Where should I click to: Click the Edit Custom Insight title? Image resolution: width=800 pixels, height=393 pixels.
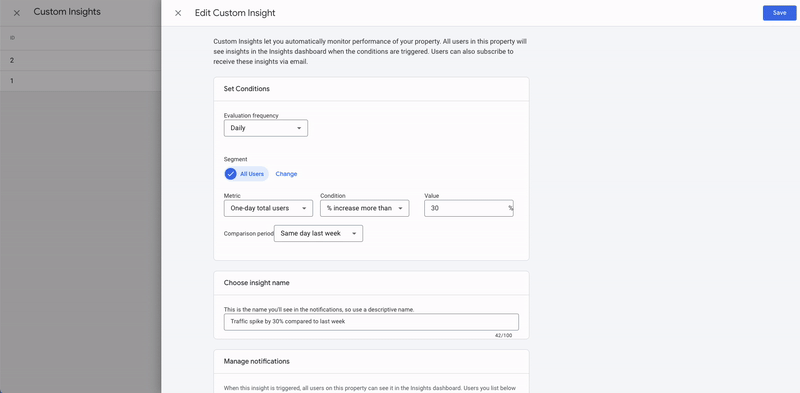(x=235, y=13)
